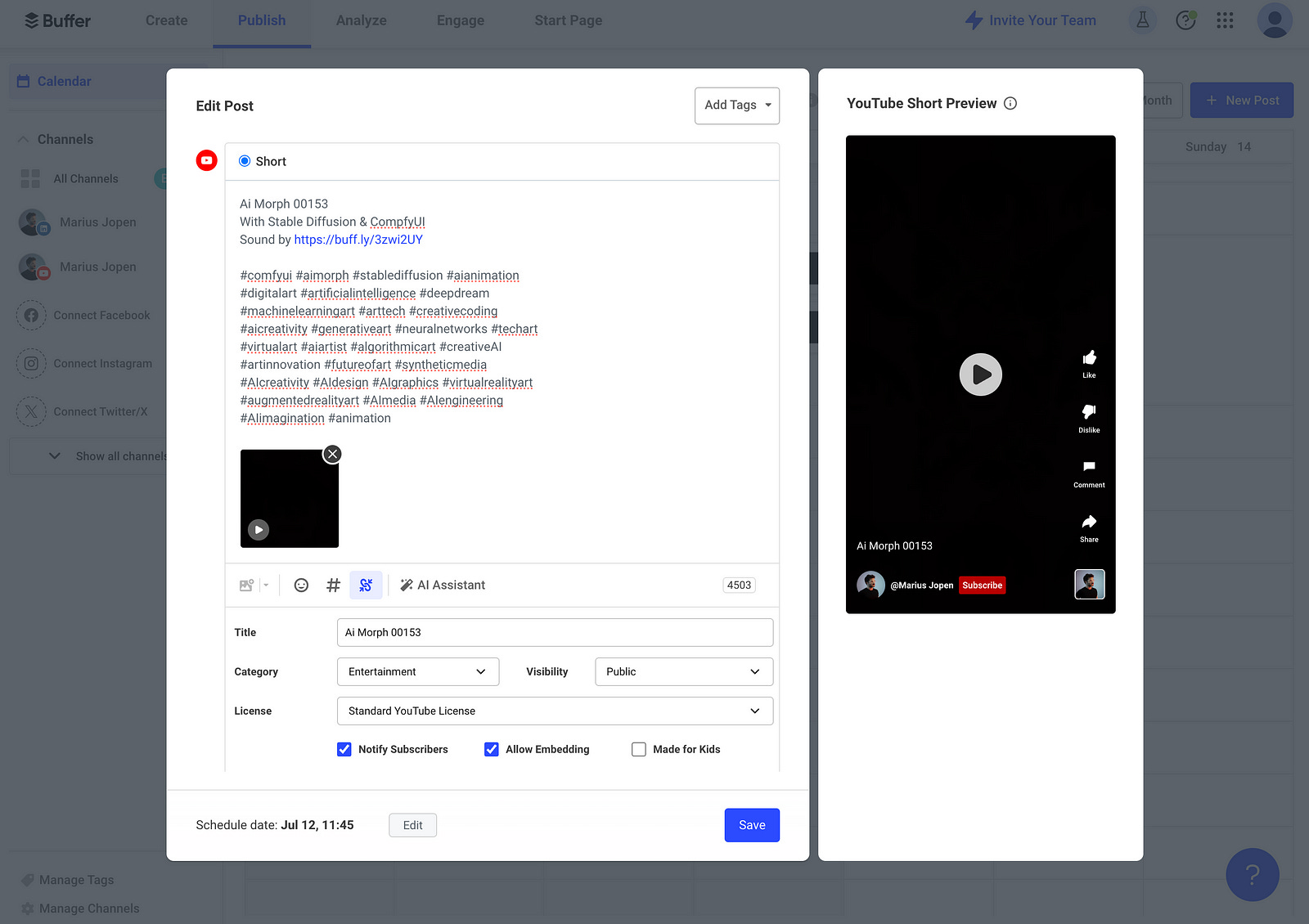Select Marius Jopen LinkedIn channel
Screen dimensions: 1309x924
point(78,222)
